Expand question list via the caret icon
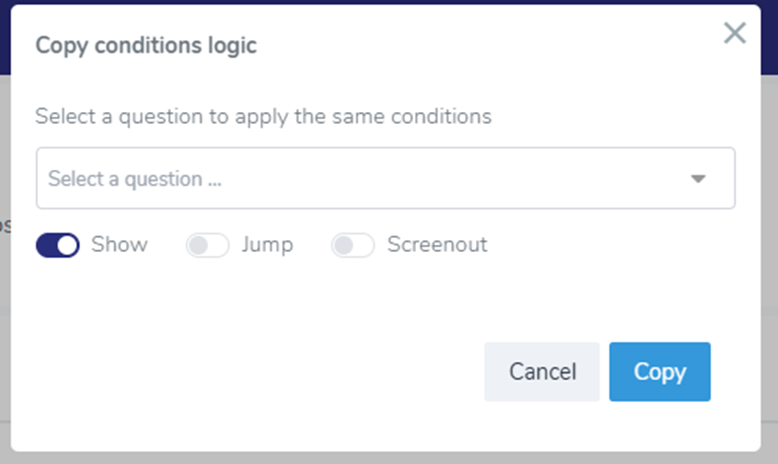 698,179
